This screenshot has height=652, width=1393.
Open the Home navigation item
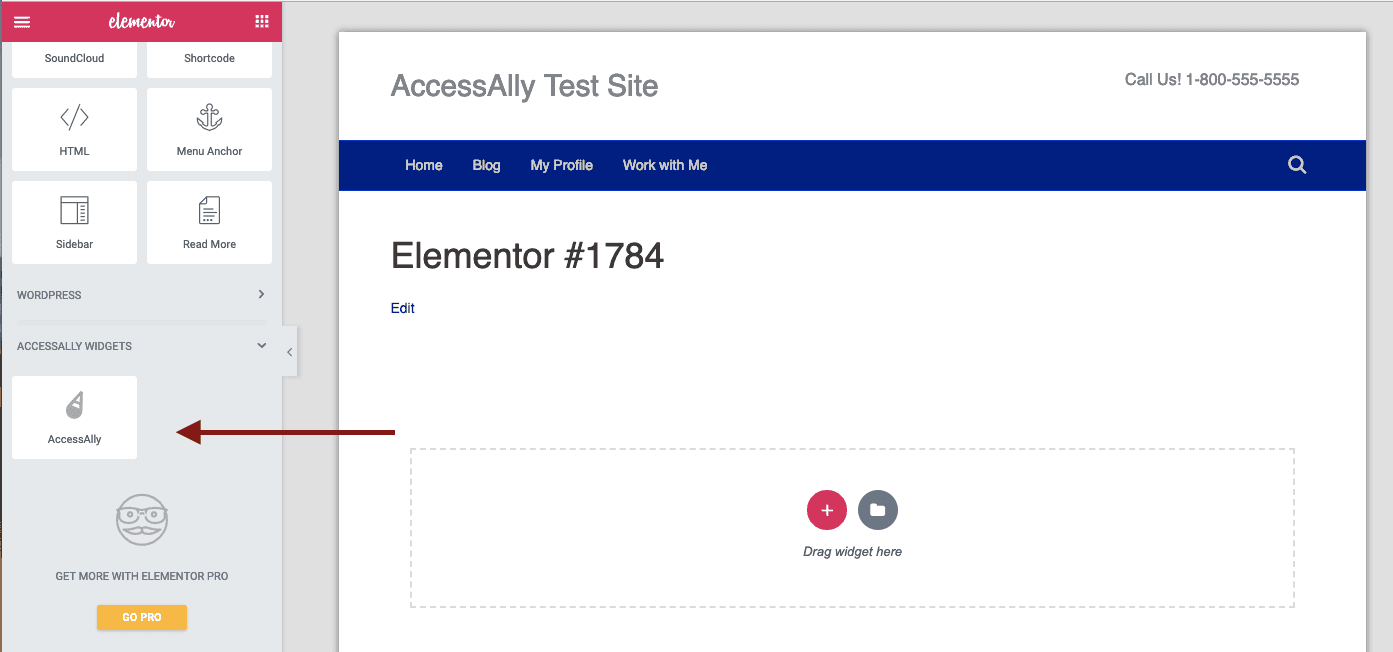tap(424, 165)
